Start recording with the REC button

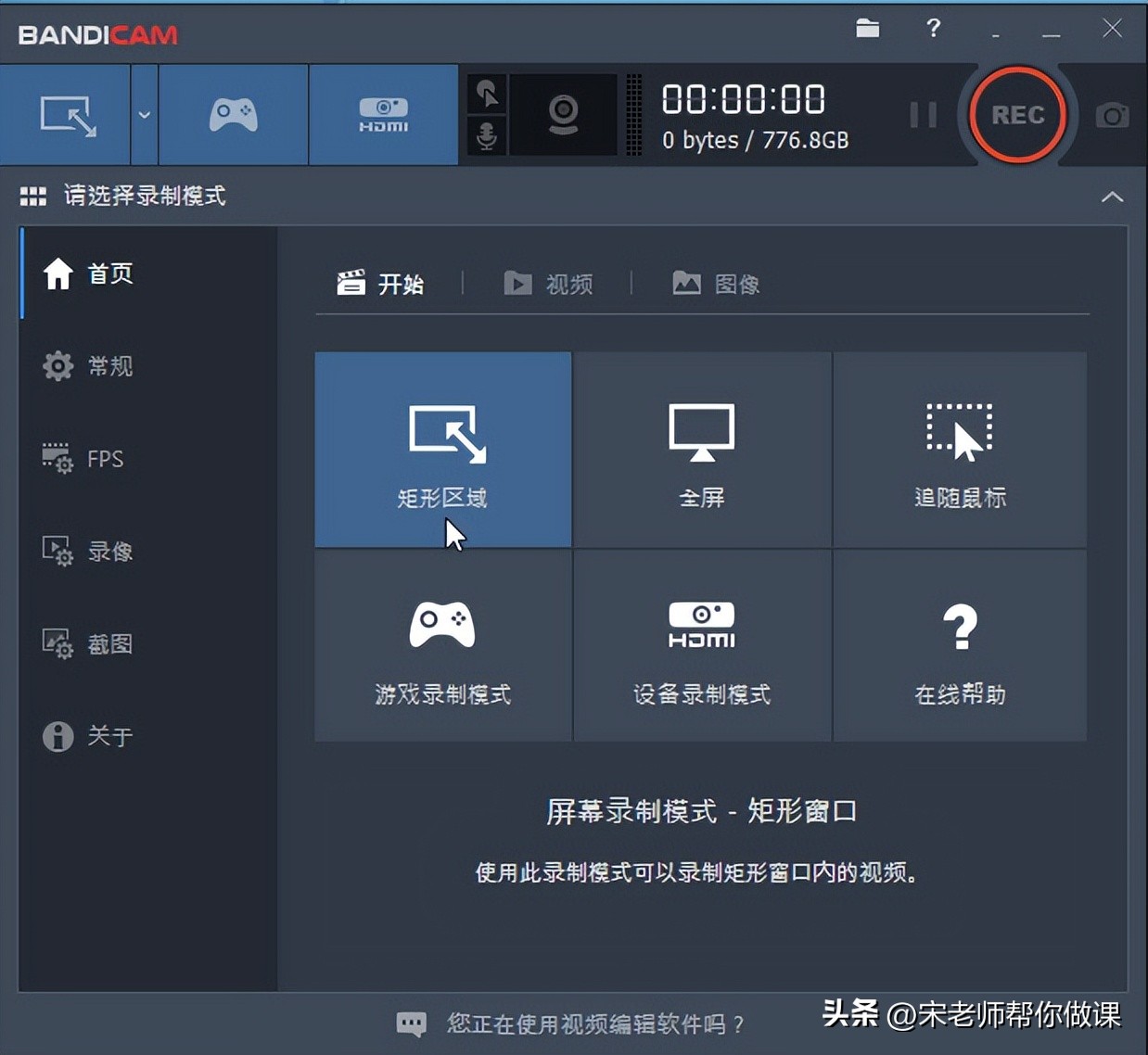point(1017,115)
